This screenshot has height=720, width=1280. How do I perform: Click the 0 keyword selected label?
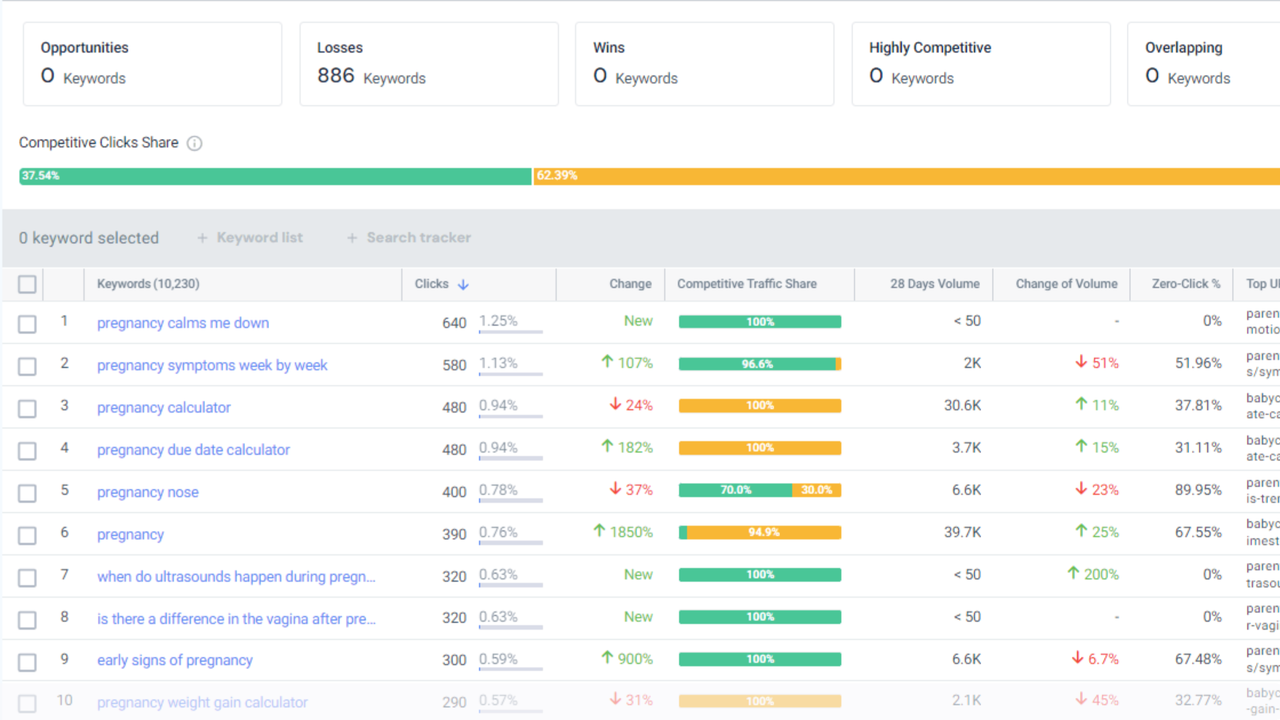click(x=89, y=238)
